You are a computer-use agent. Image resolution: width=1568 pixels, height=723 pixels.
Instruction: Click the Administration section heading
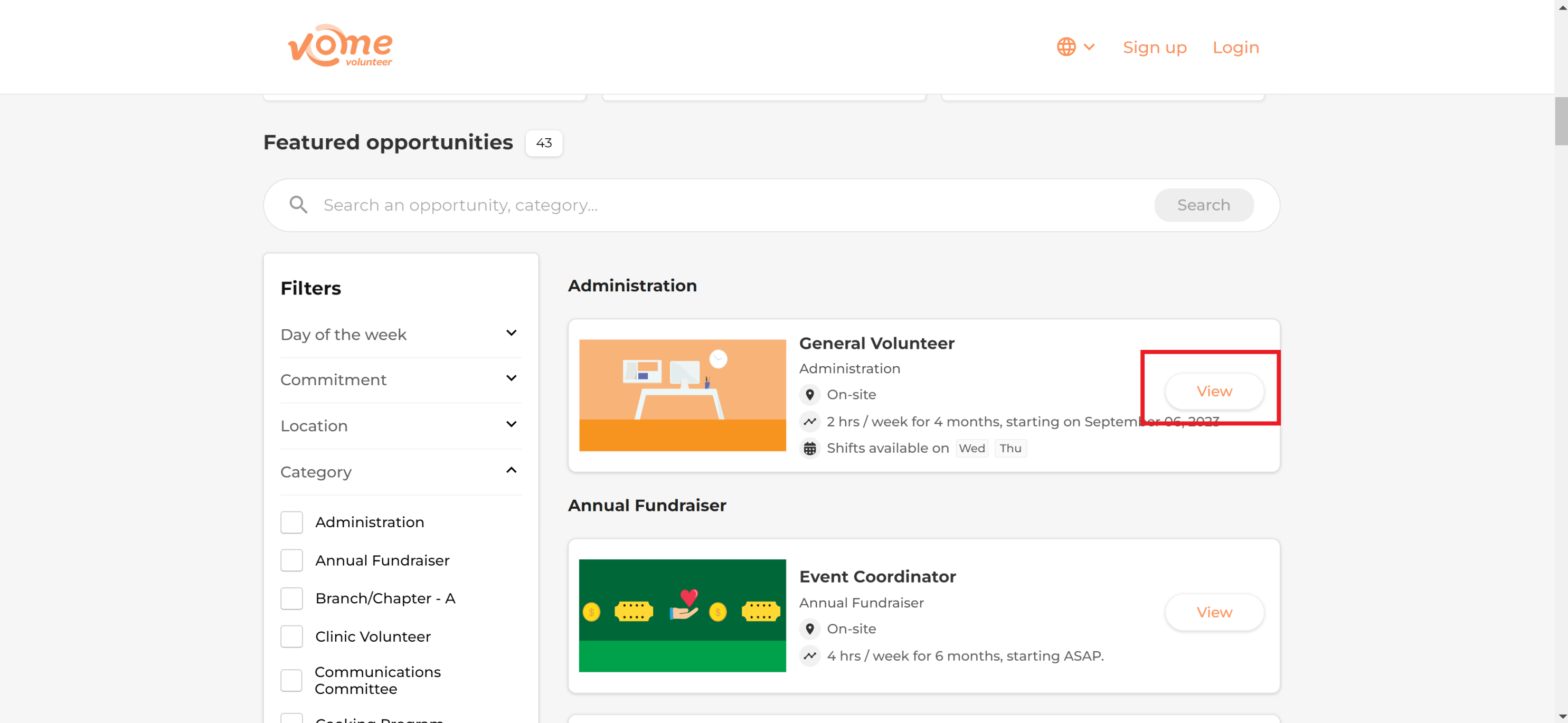632,286
